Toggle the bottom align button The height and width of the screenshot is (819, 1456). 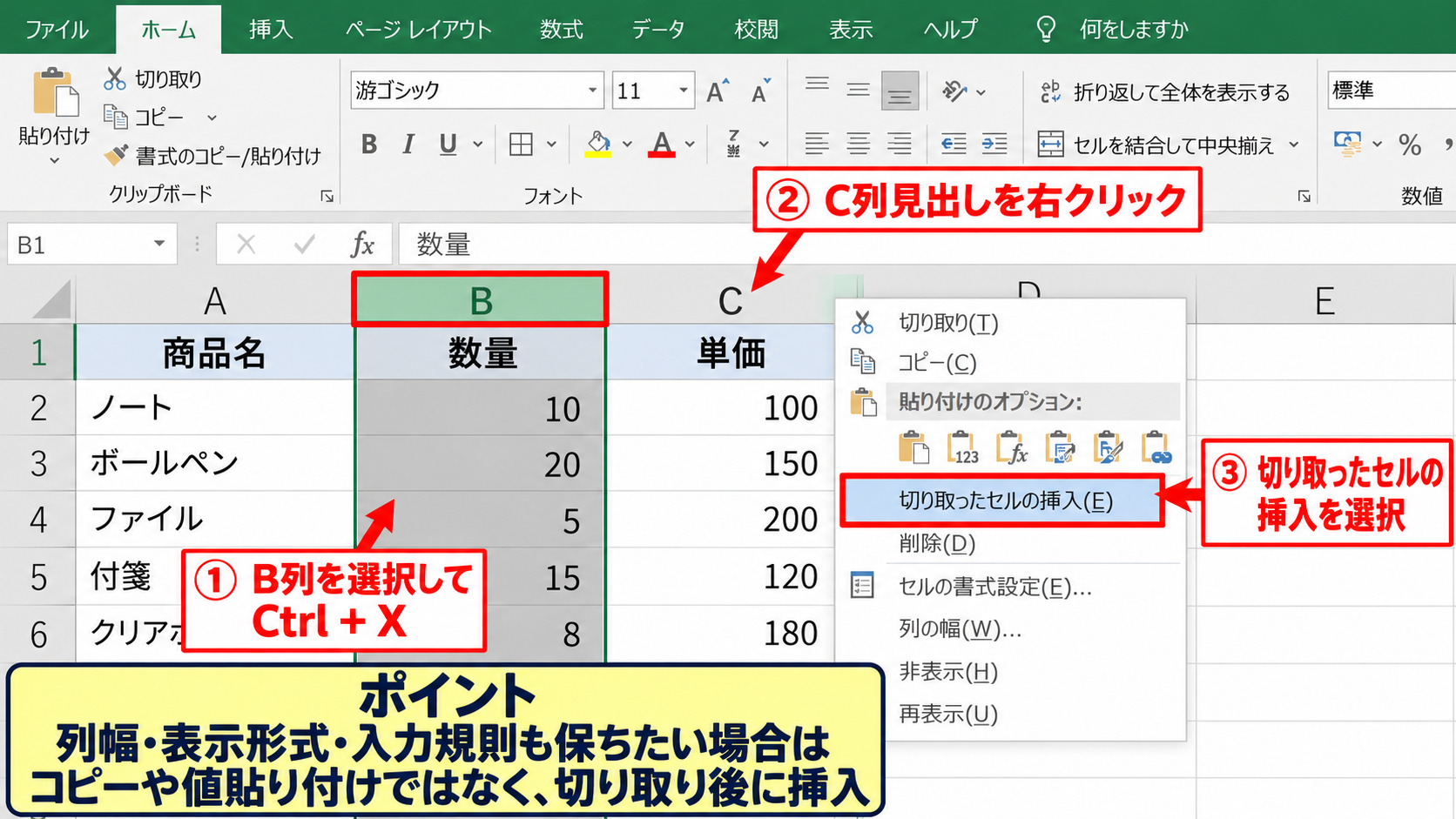click(x=900, y=91)
